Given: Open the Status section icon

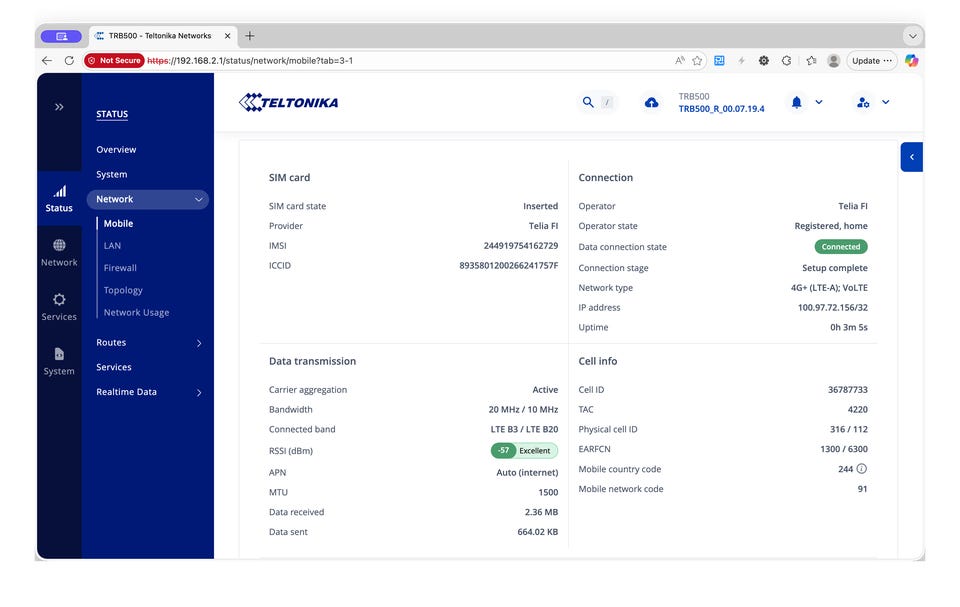Looking at the screenshot, I should [59, 199].
